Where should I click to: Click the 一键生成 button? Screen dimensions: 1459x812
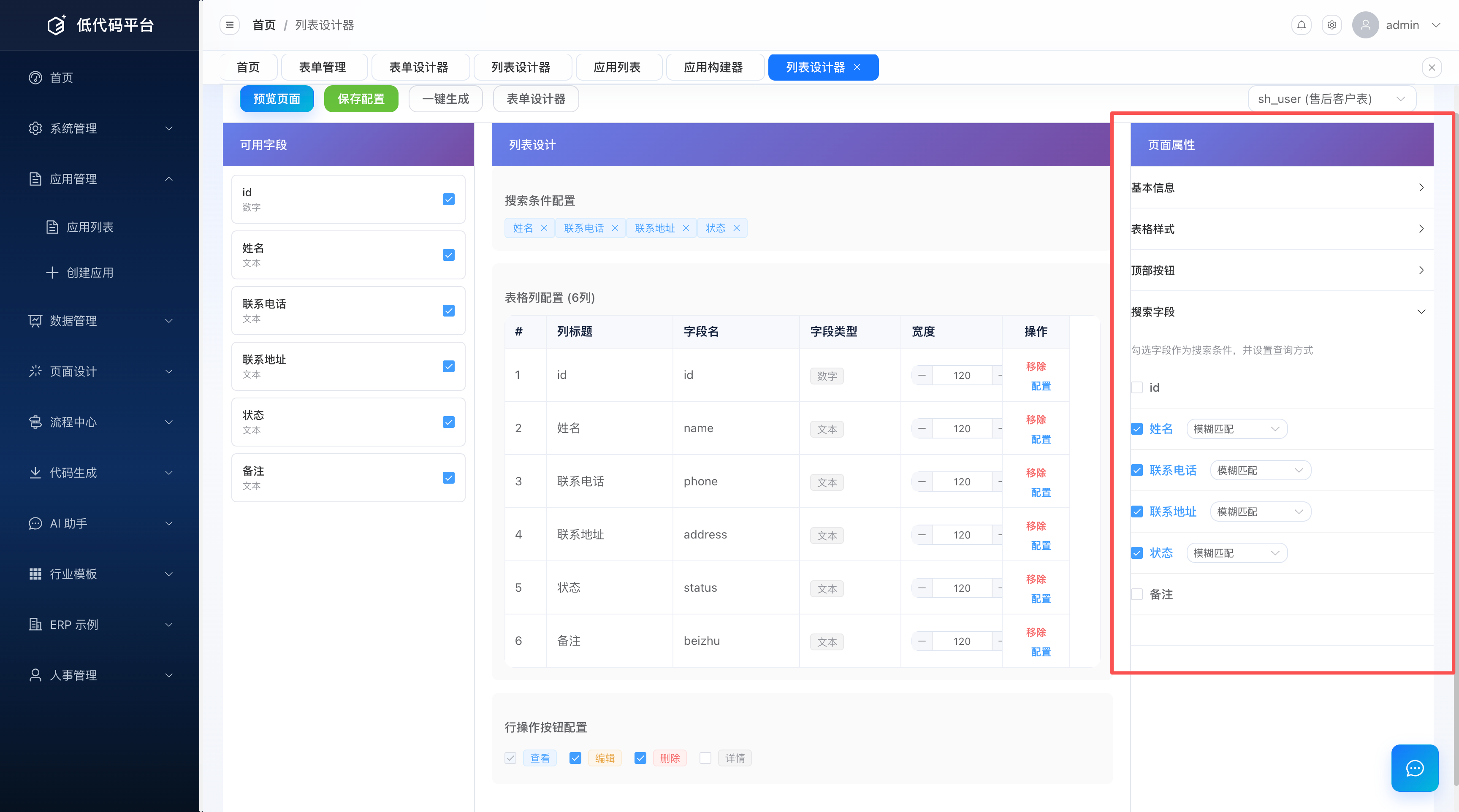[x=446, y=99]
